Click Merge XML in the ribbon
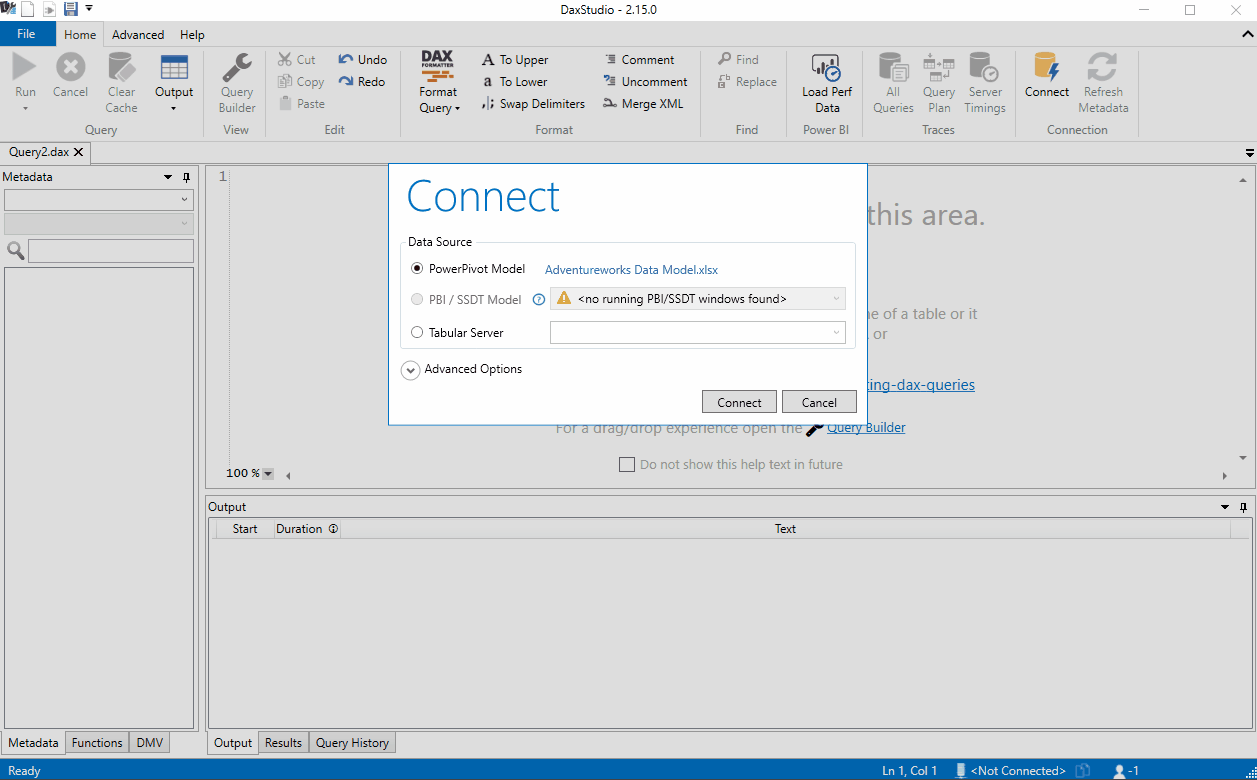The height and width of the screenshot is (780, 1257). (643, 104)
